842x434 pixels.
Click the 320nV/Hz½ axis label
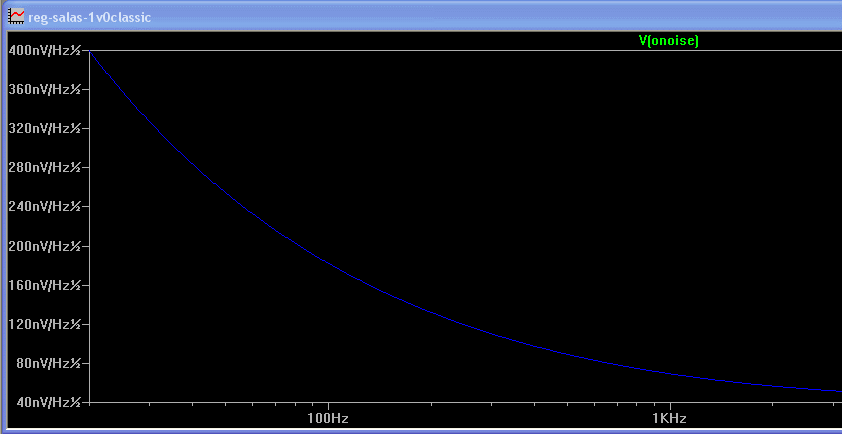tap(45, 128)
